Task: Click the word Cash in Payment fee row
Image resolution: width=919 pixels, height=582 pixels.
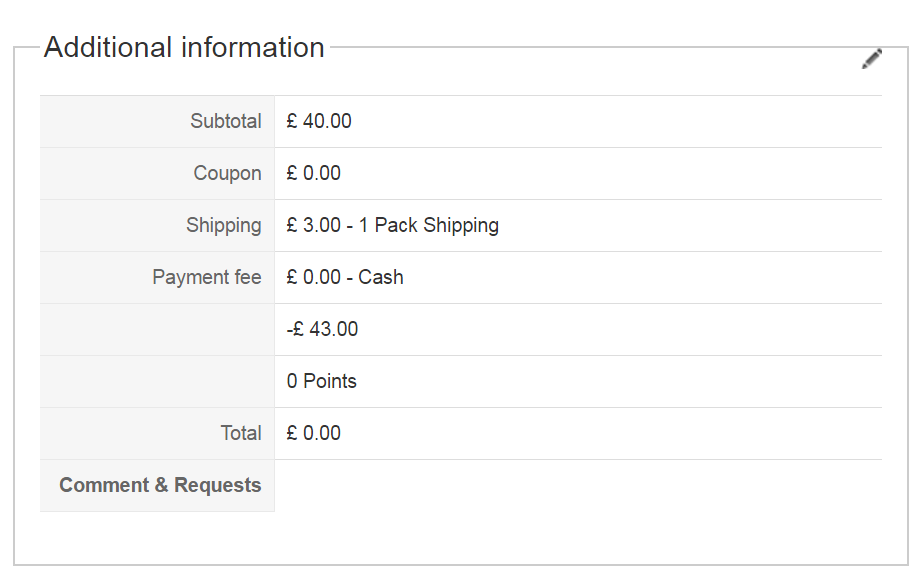Action: click(381, 278)
